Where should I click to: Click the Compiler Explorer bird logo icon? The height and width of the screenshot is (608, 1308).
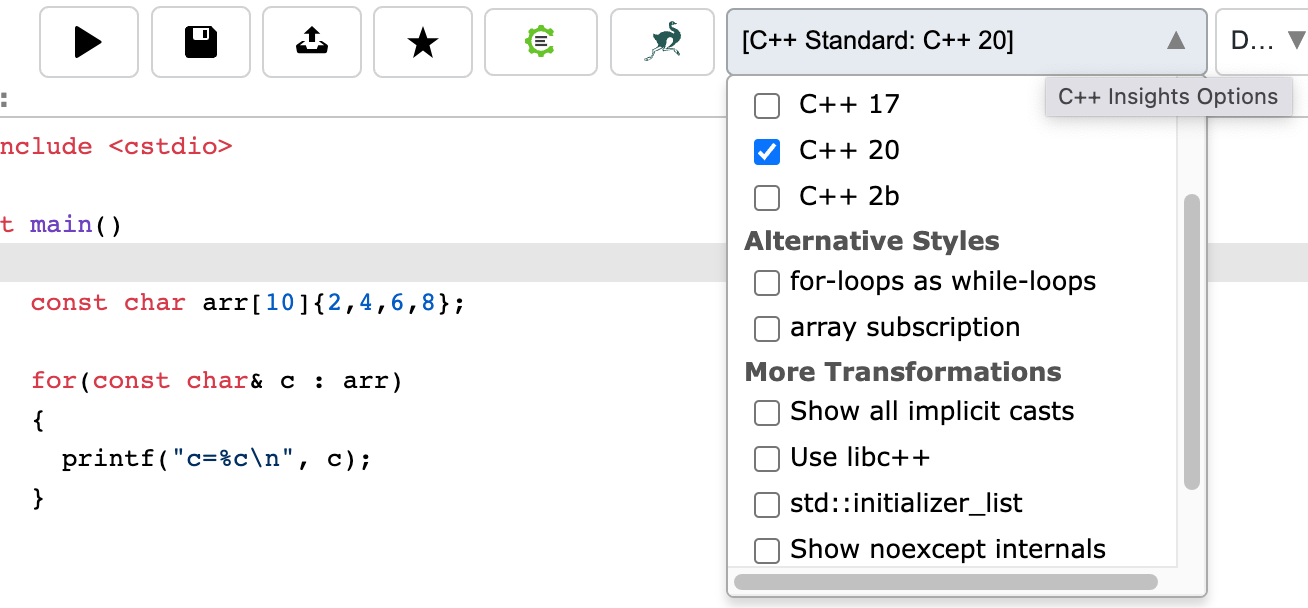[662, 42]
